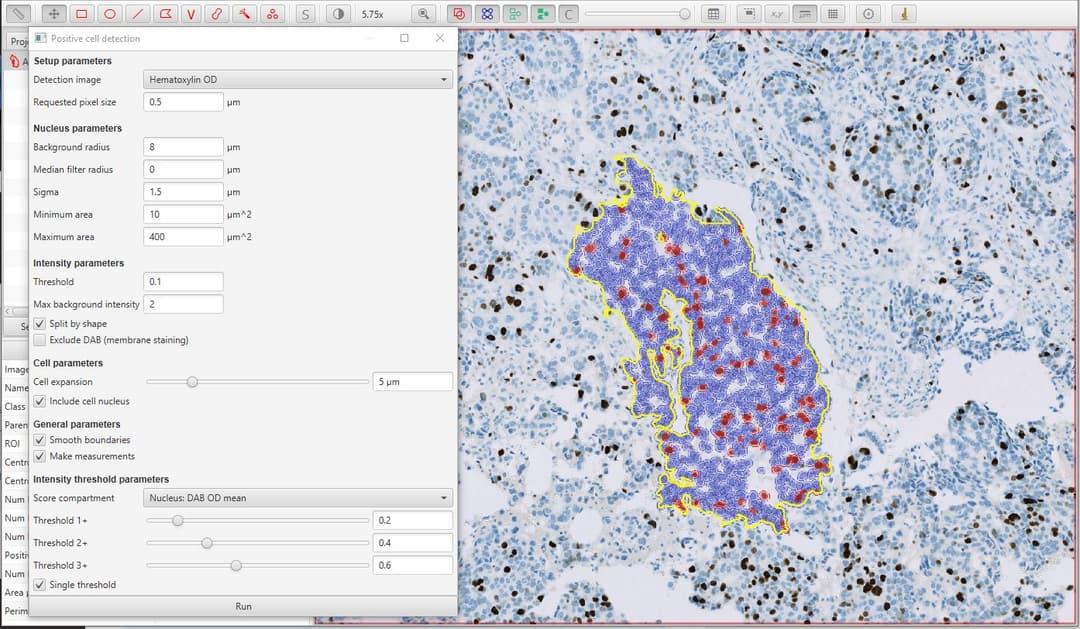This screenshot has width=1080, height=629.
Task: Open the Preferences gear icon
Action: (869, 13)
